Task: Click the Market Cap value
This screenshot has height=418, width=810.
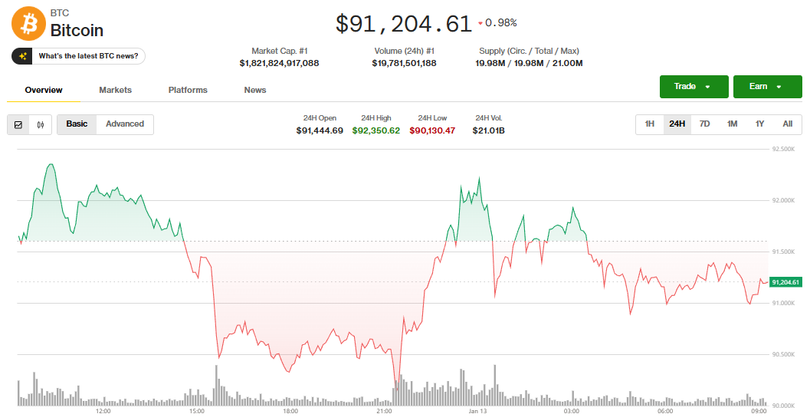Action: coord(279,63)
